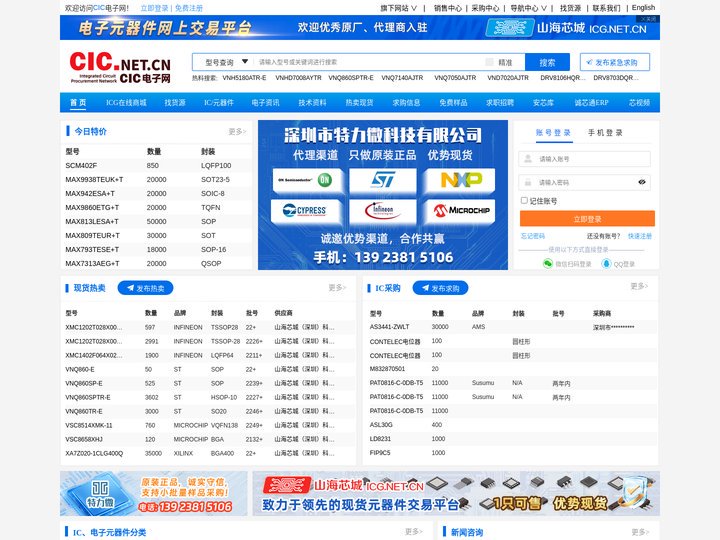
Task: Select hot search term VNH5180ATR-E
Action: (244, 78)
